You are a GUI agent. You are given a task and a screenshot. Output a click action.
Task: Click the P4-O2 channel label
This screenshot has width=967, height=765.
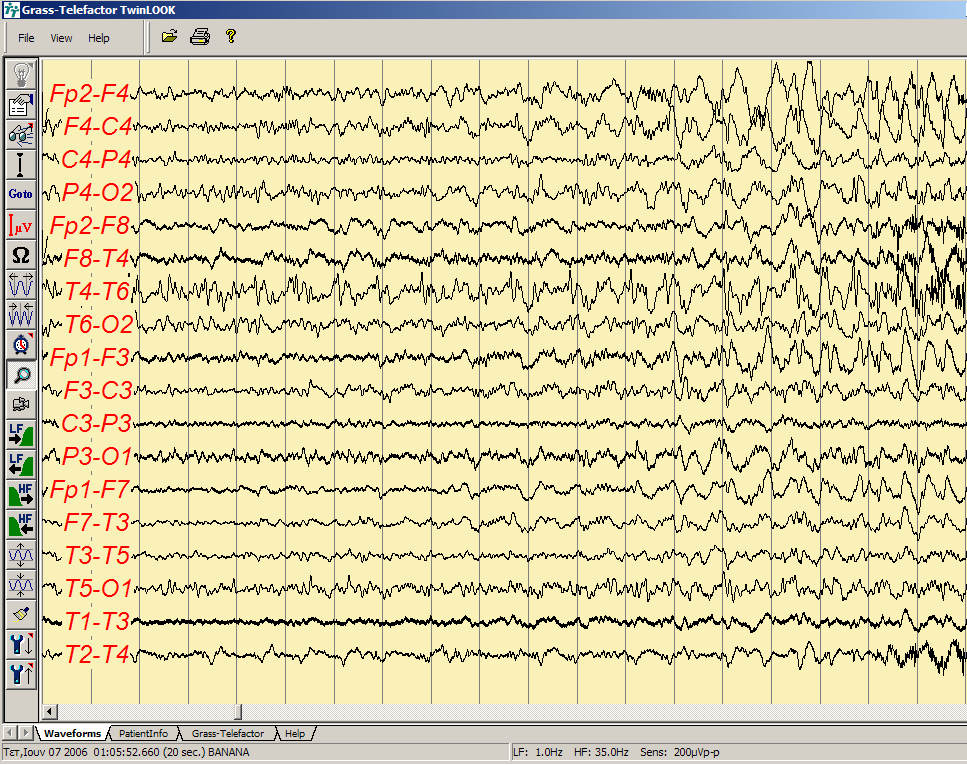pyautogui.click(x=97, y=192)
